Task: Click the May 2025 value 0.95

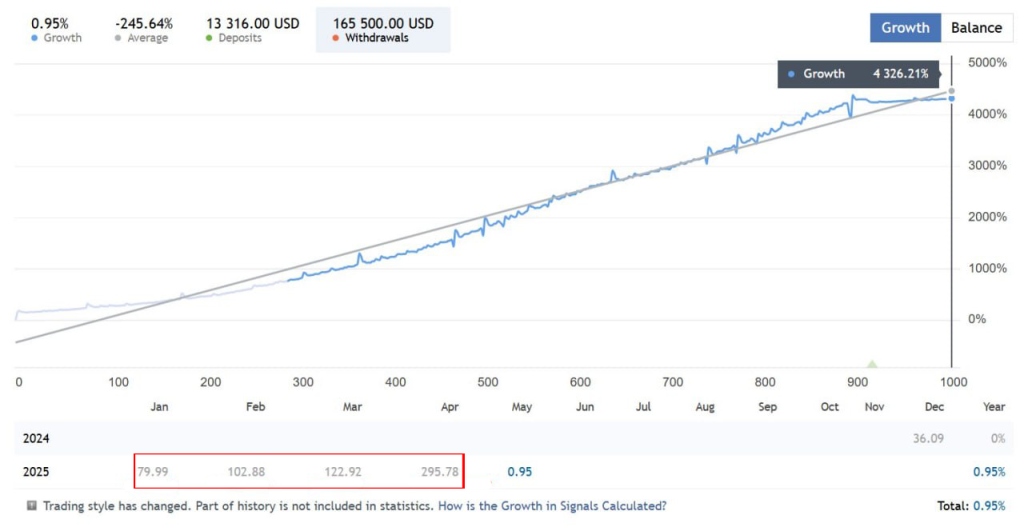Action: [519, 471]
